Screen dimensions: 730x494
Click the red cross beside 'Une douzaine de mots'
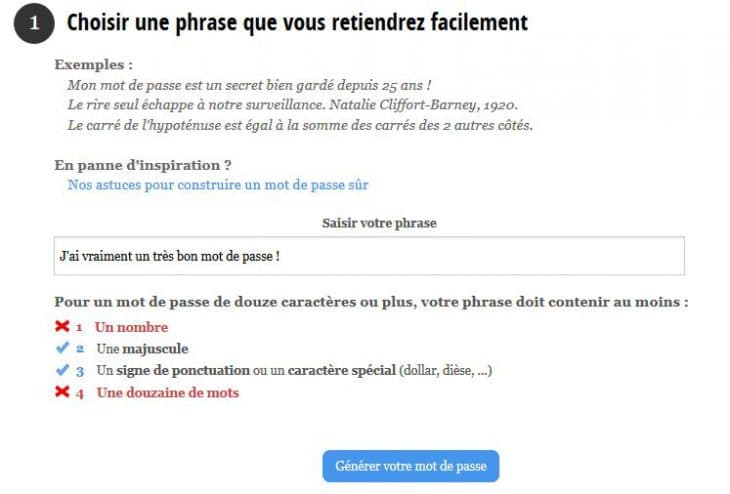(62, 393)
